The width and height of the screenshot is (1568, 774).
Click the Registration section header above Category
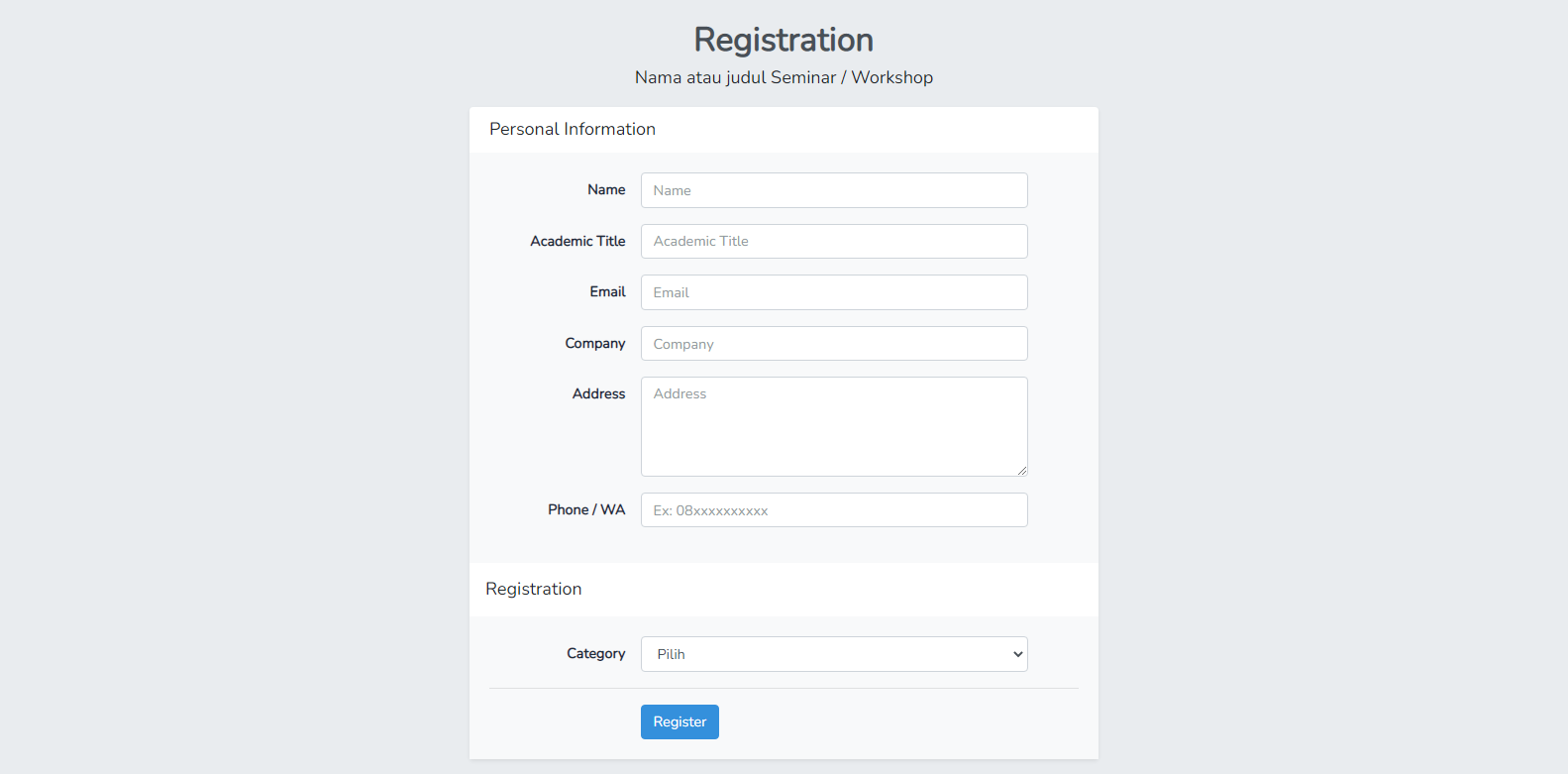(534, 589)
